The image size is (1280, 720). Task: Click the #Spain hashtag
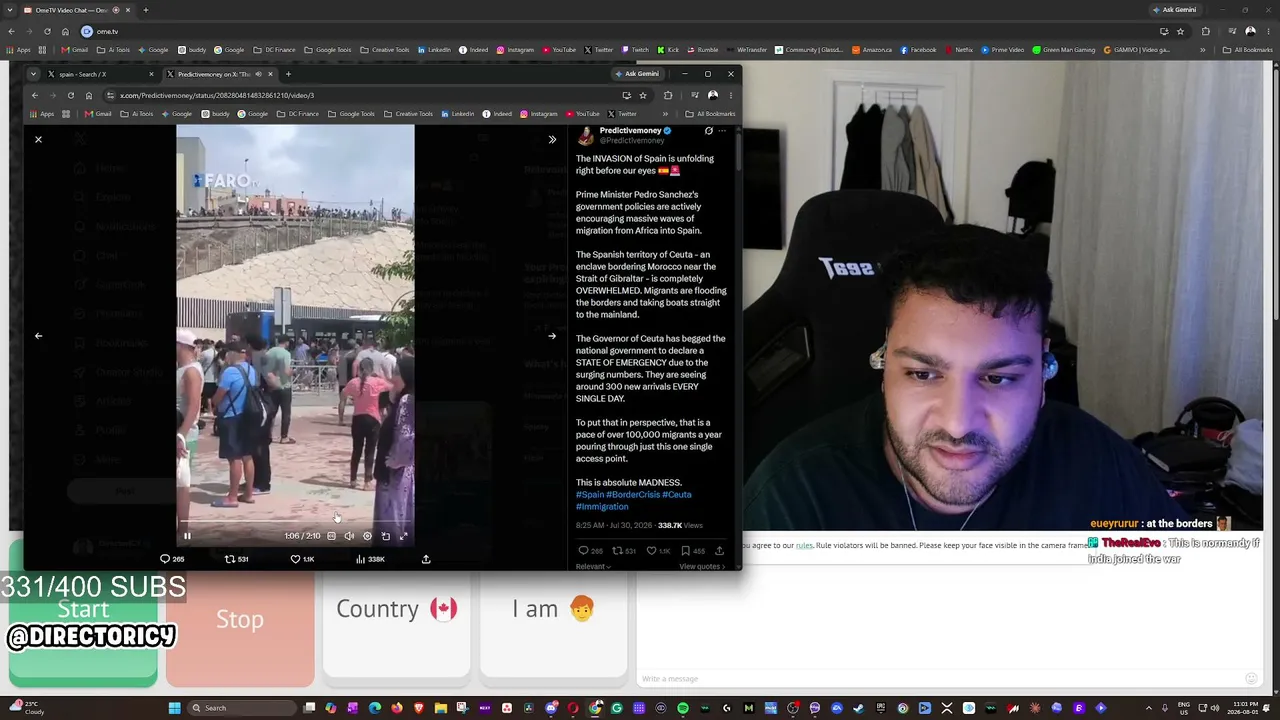(590, 494)
